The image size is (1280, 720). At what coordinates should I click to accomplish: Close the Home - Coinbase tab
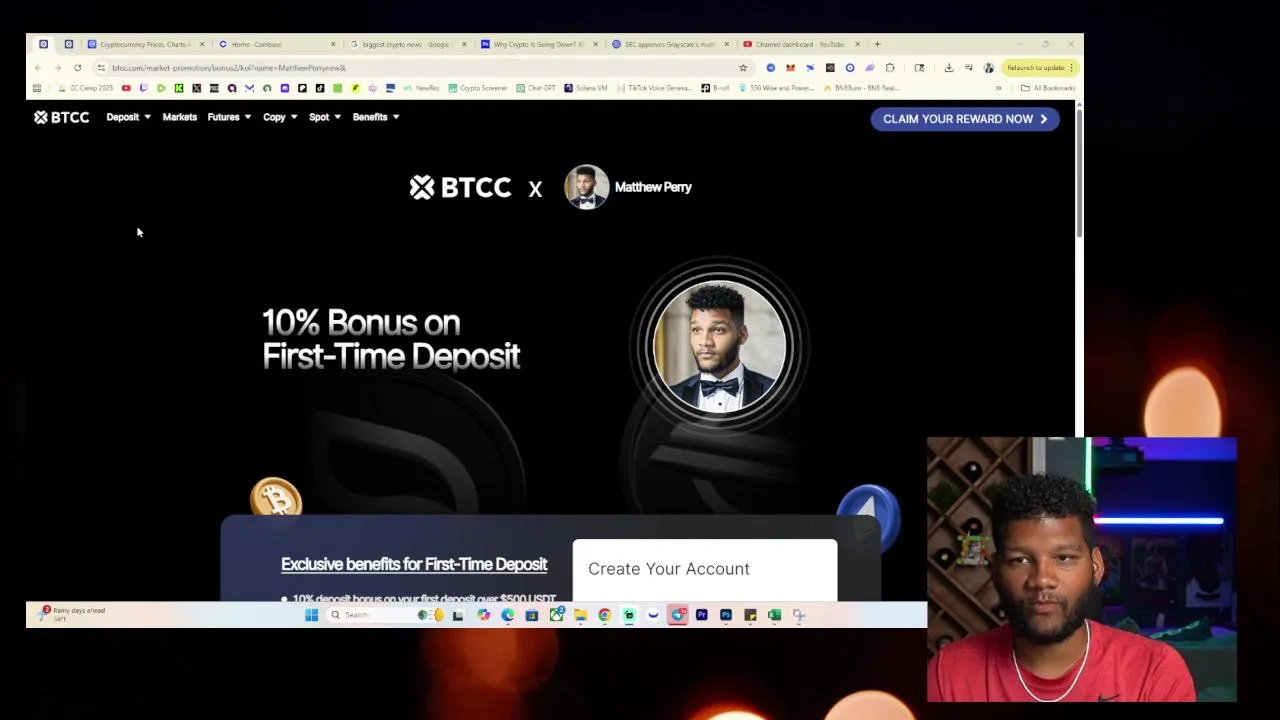tap(333, 44)
